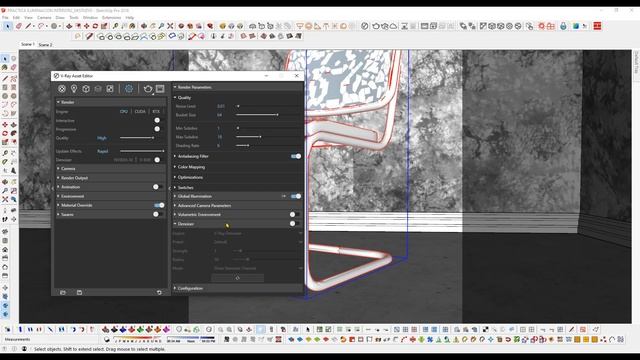
Task: Open the Materials tab icon in V-Ray Asset Editor
Action: 62,89
